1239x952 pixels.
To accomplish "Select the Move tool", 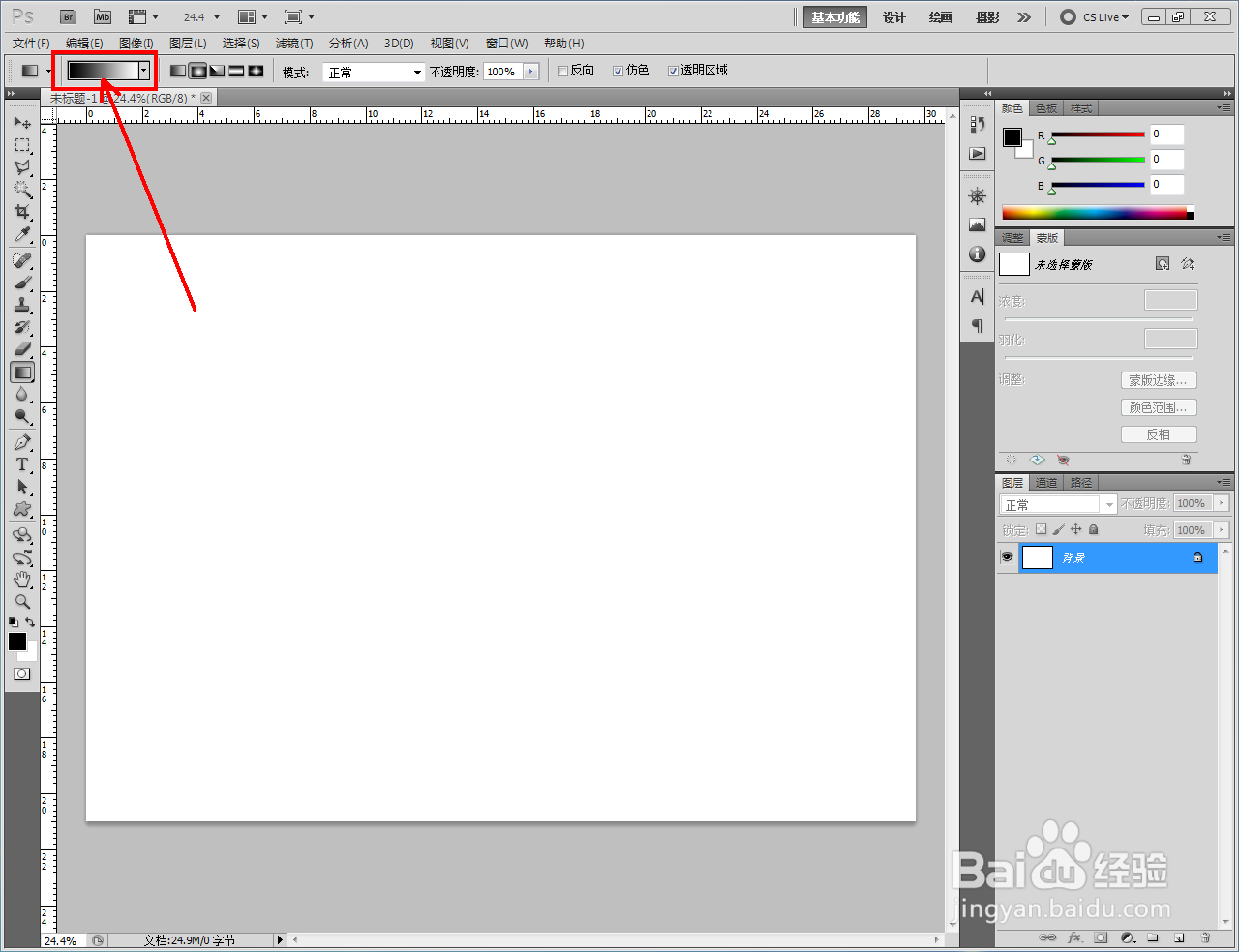I will pyautogui.click(x=22, y=123).
